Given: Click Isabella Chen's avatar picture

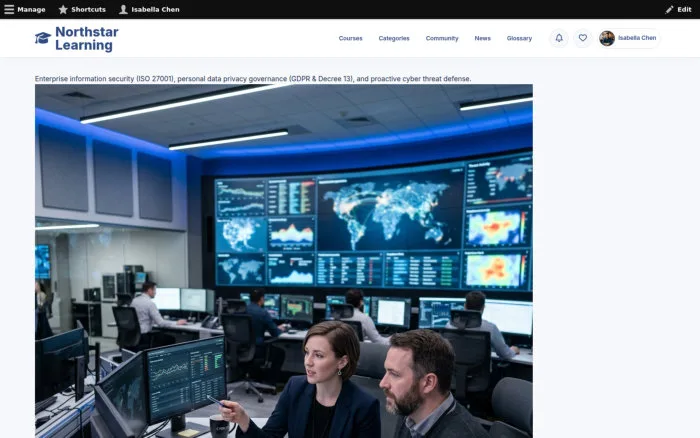Looking at the screenshot, I should pos(607,38).
